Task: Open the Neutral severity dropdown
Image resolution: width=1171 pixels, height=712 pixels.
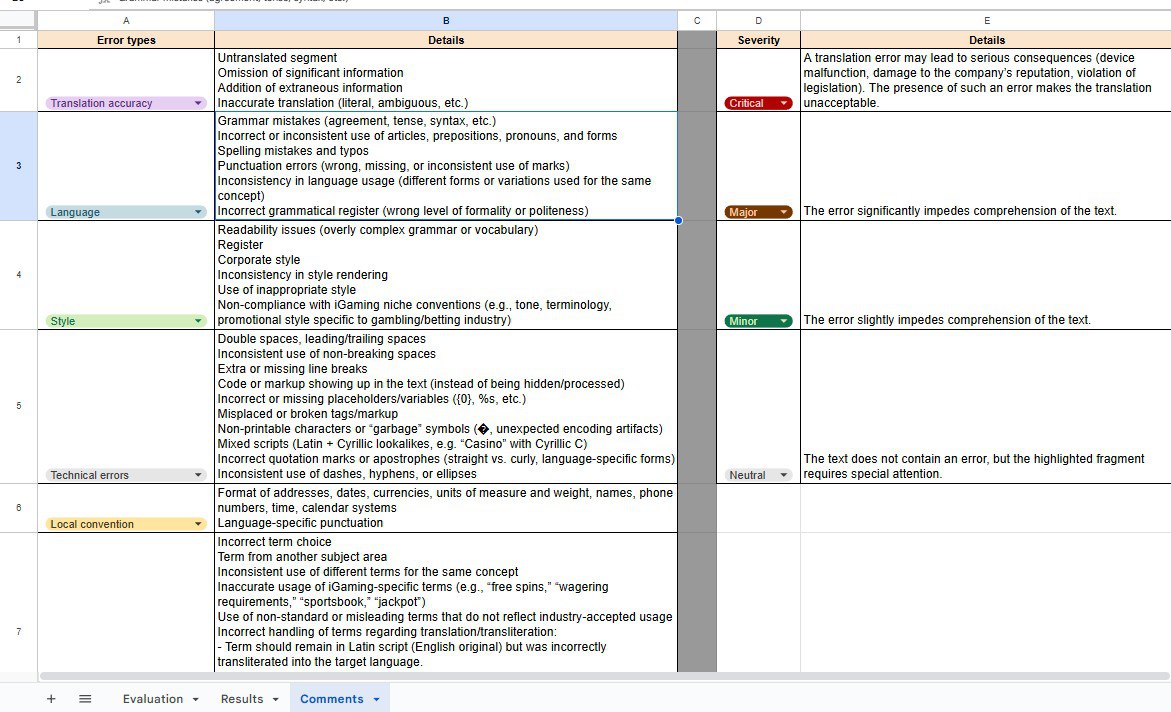Action: tap(783, 475)
